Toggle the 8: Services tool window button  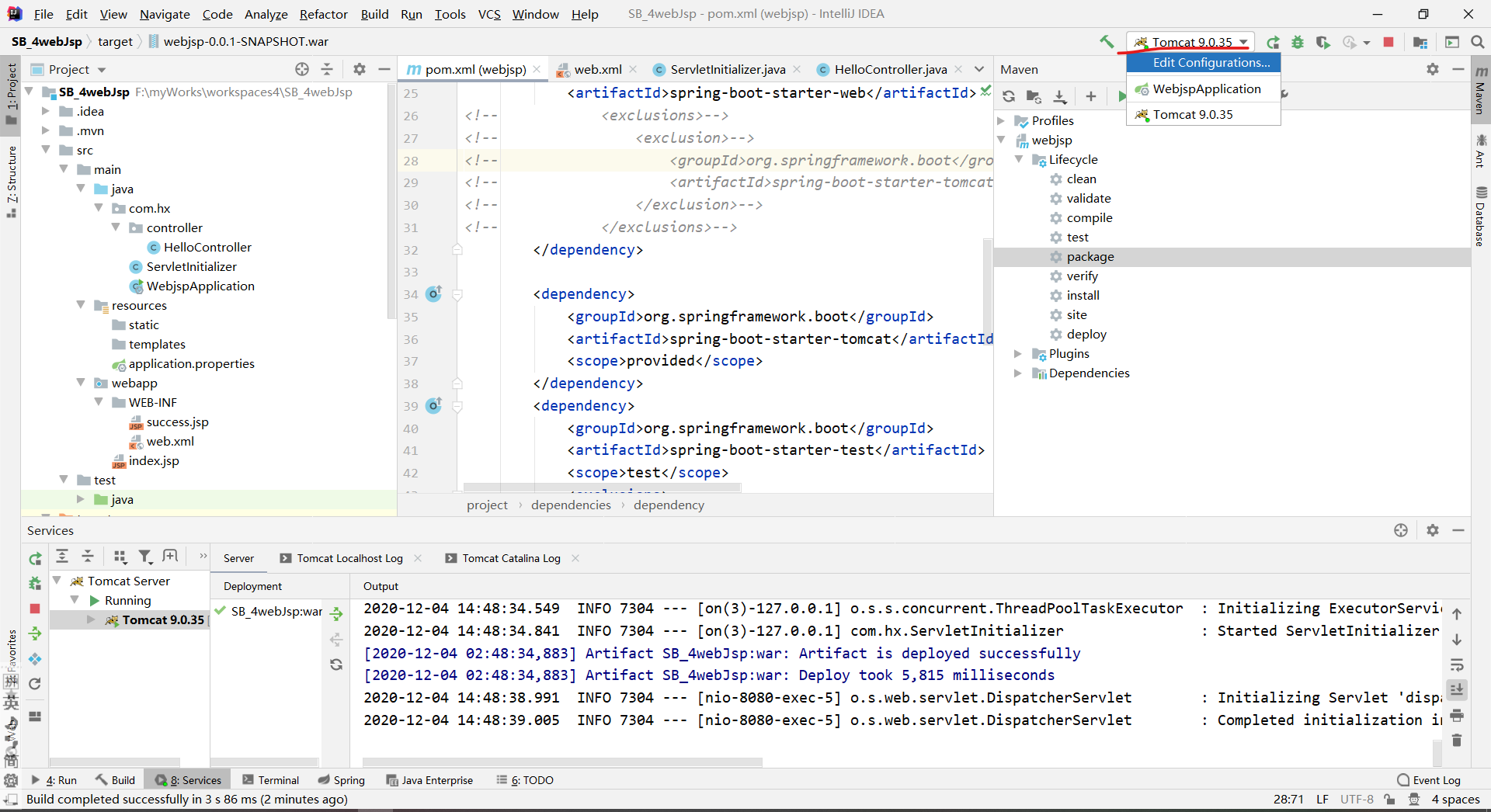(x=188, y=780)
